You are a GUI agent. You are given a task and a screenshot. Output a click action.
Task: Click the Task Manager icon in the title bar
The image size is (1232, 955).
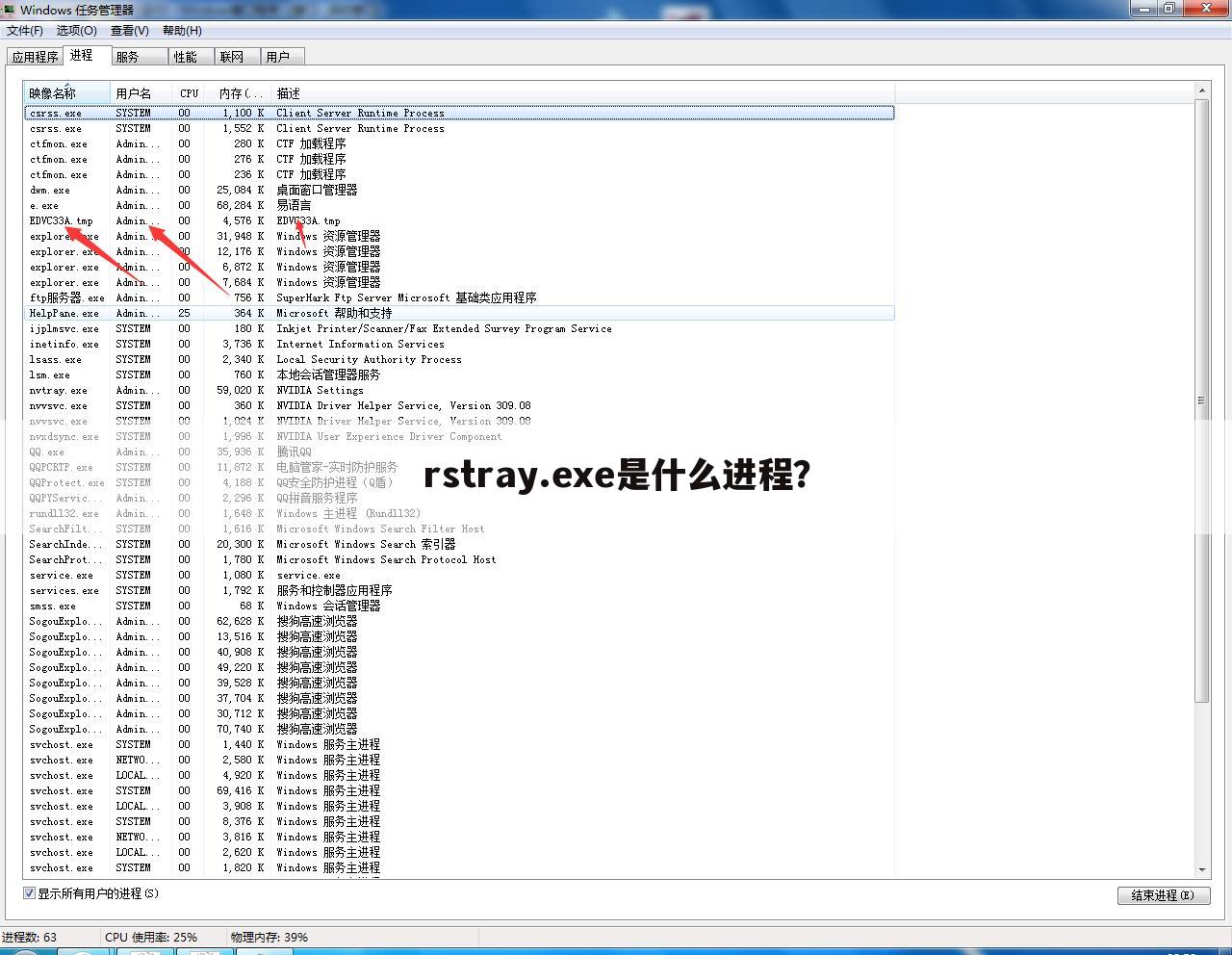tap(10, 9)
